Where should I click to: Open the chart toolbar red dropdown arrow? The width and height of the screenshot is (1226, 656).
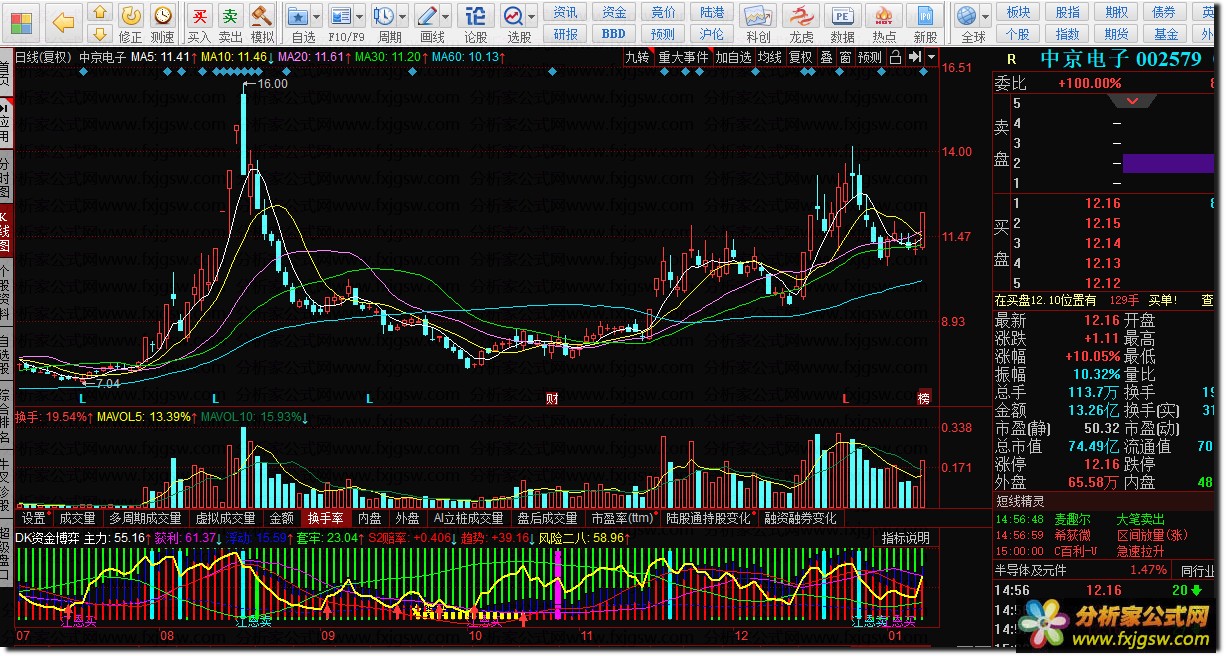932,58
